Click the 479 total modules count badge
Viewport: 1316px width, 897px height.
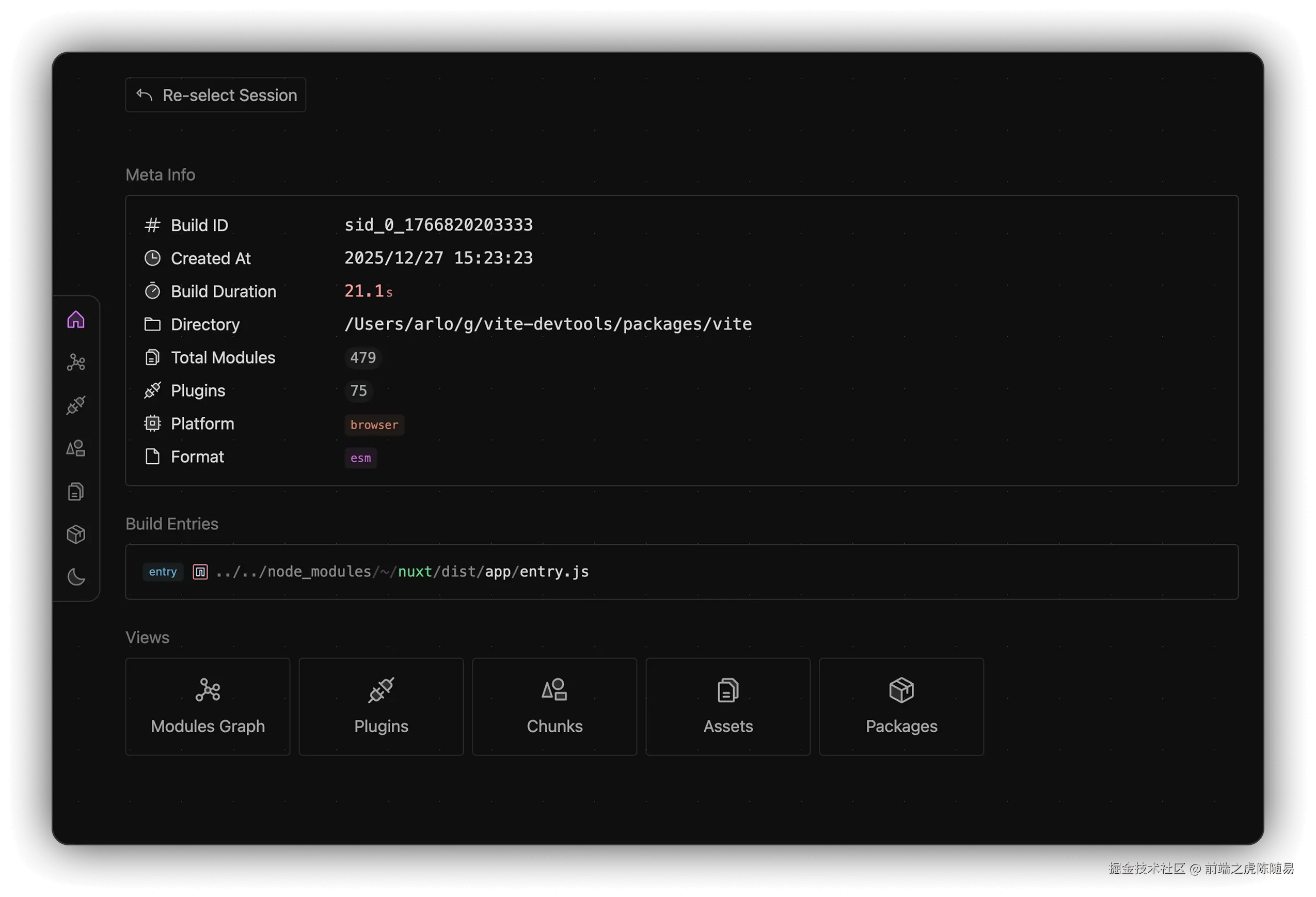click(363, 358)
